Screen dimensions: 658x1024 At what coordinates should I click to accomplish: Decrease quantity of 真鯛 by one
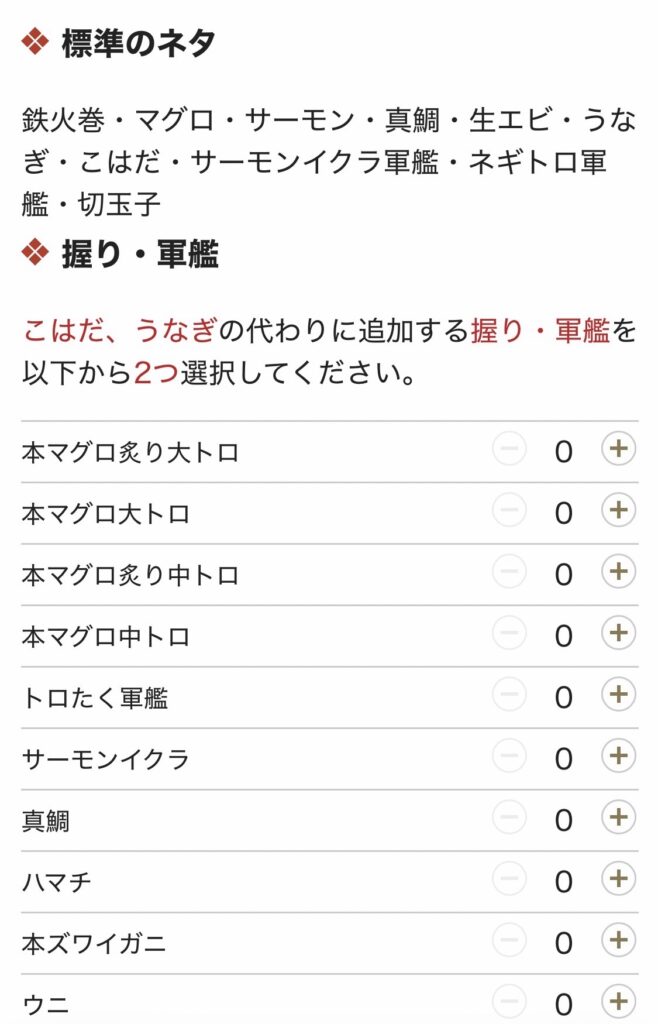pyautogui.click(x=509, y=818)
